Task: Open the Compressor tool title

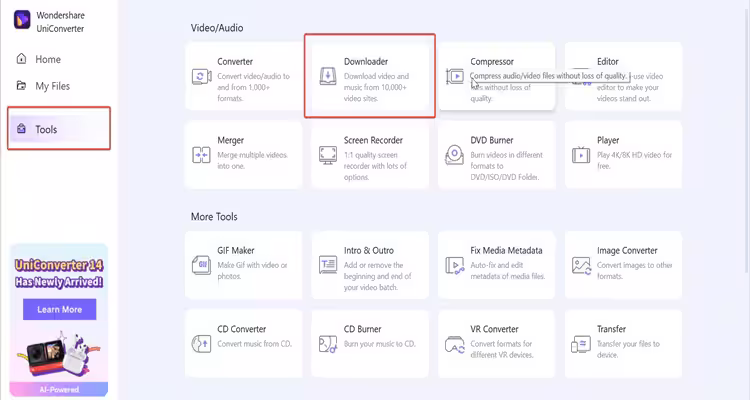Action: pyautogui.click(x=492, y=61)
